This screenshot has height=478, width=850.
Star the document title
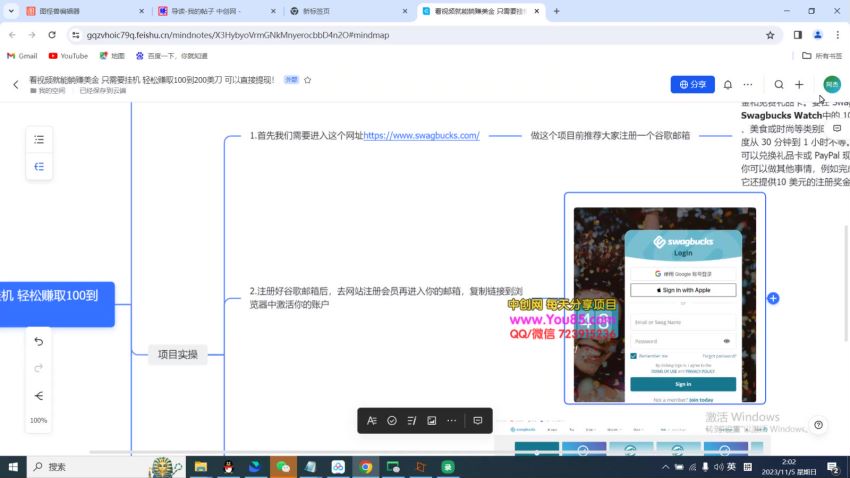click(307, 80)
